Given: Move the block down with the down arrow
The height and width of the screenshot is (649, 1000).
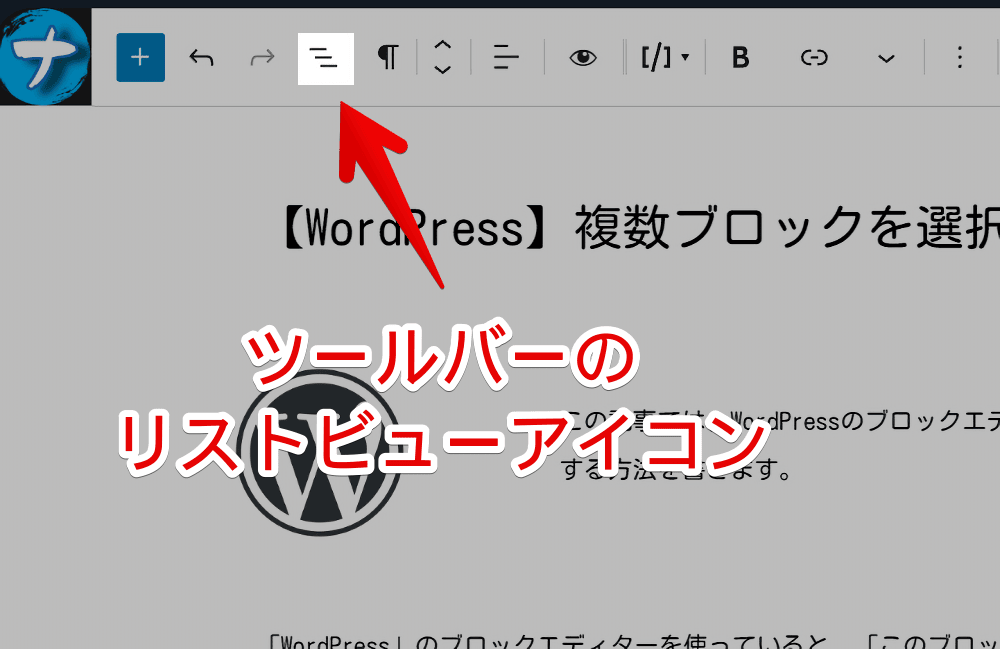Looking at the screenshot, I should [x=442, y=67].
